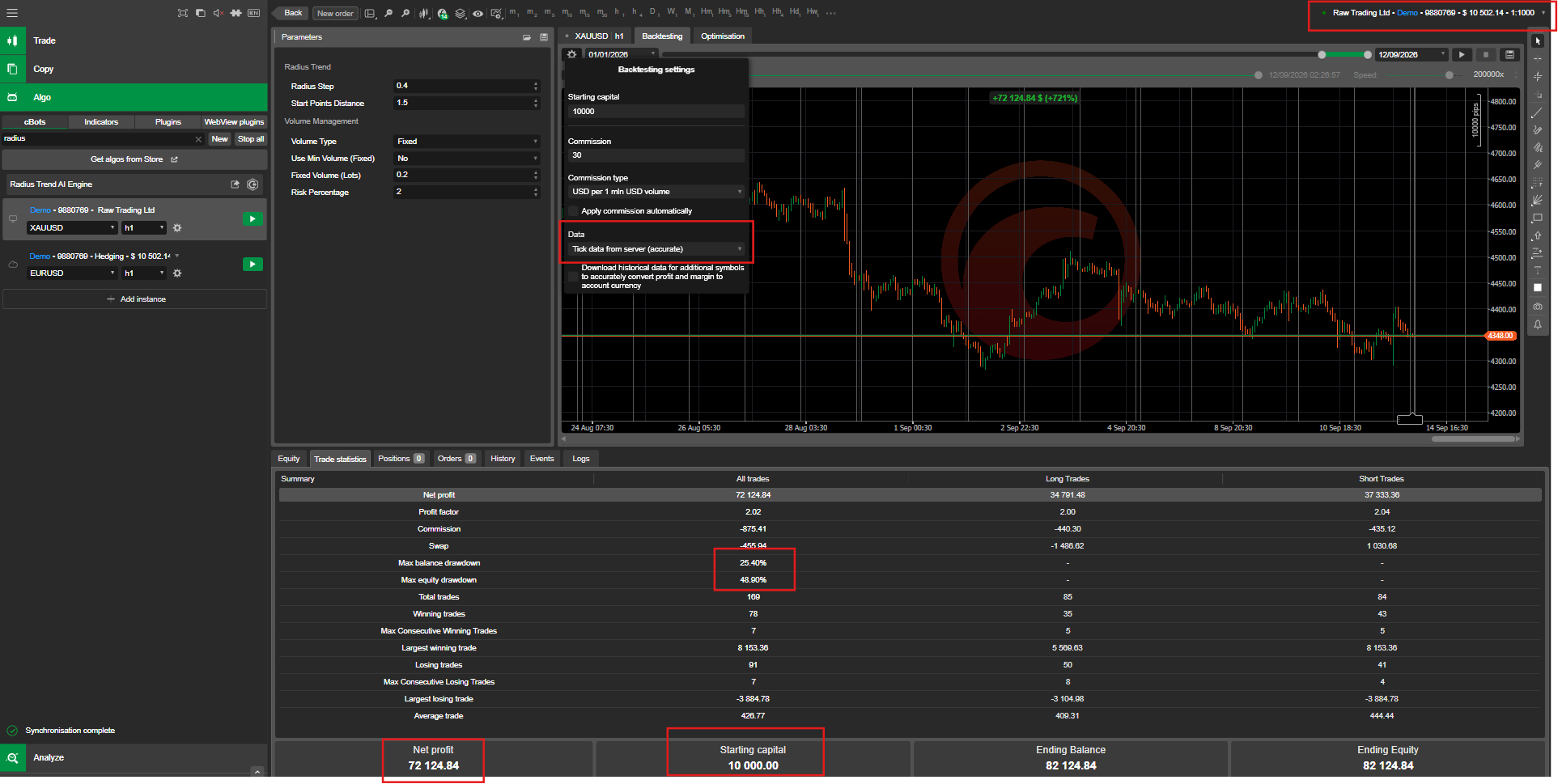Viewport: 1558px width, 784px height.
Task: Load parameters using the folder icon
Action: pyautogui.click(x=527, y=37)
